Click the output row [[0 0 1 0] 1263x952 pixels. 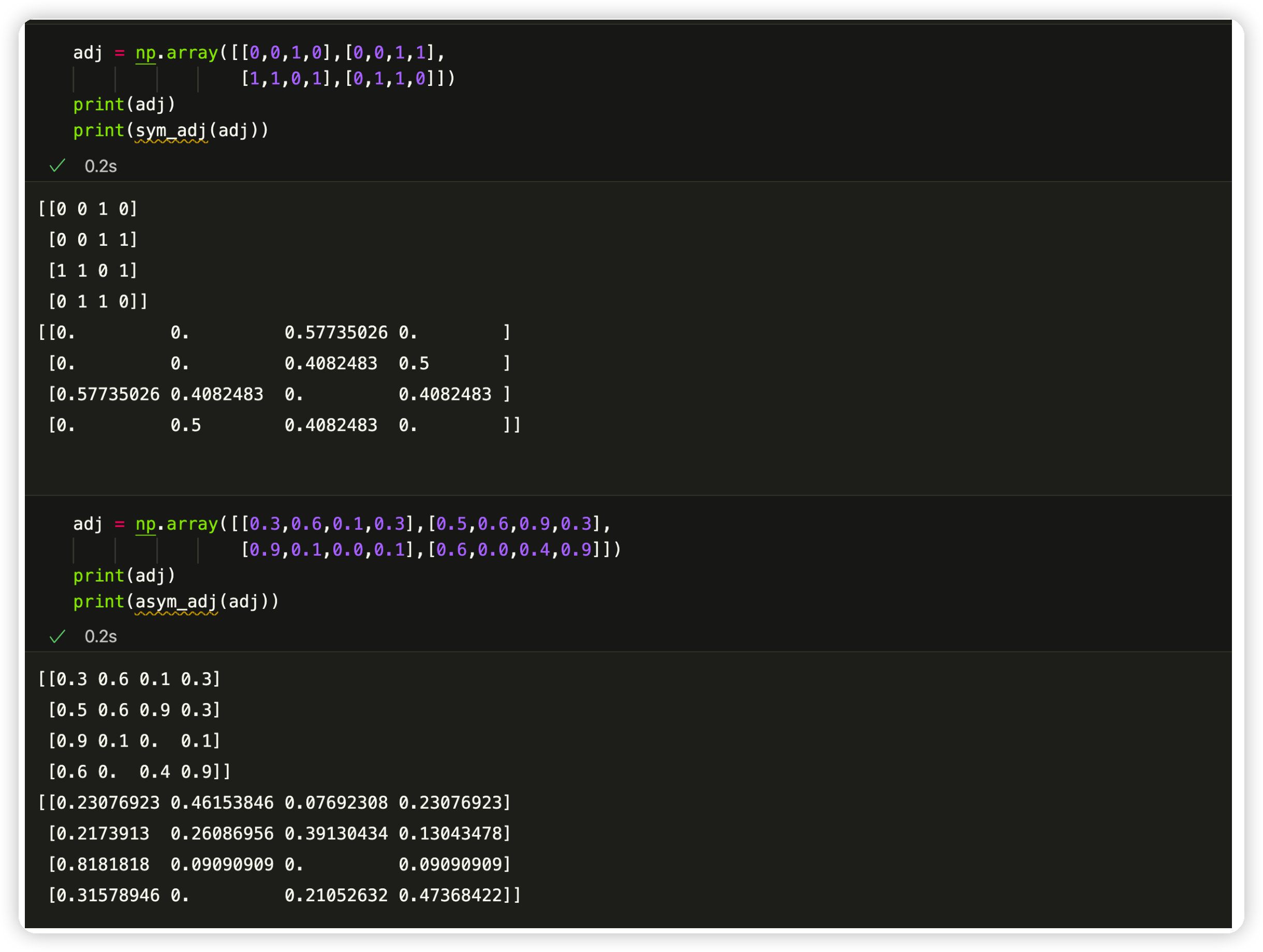[x=88, y=209]
